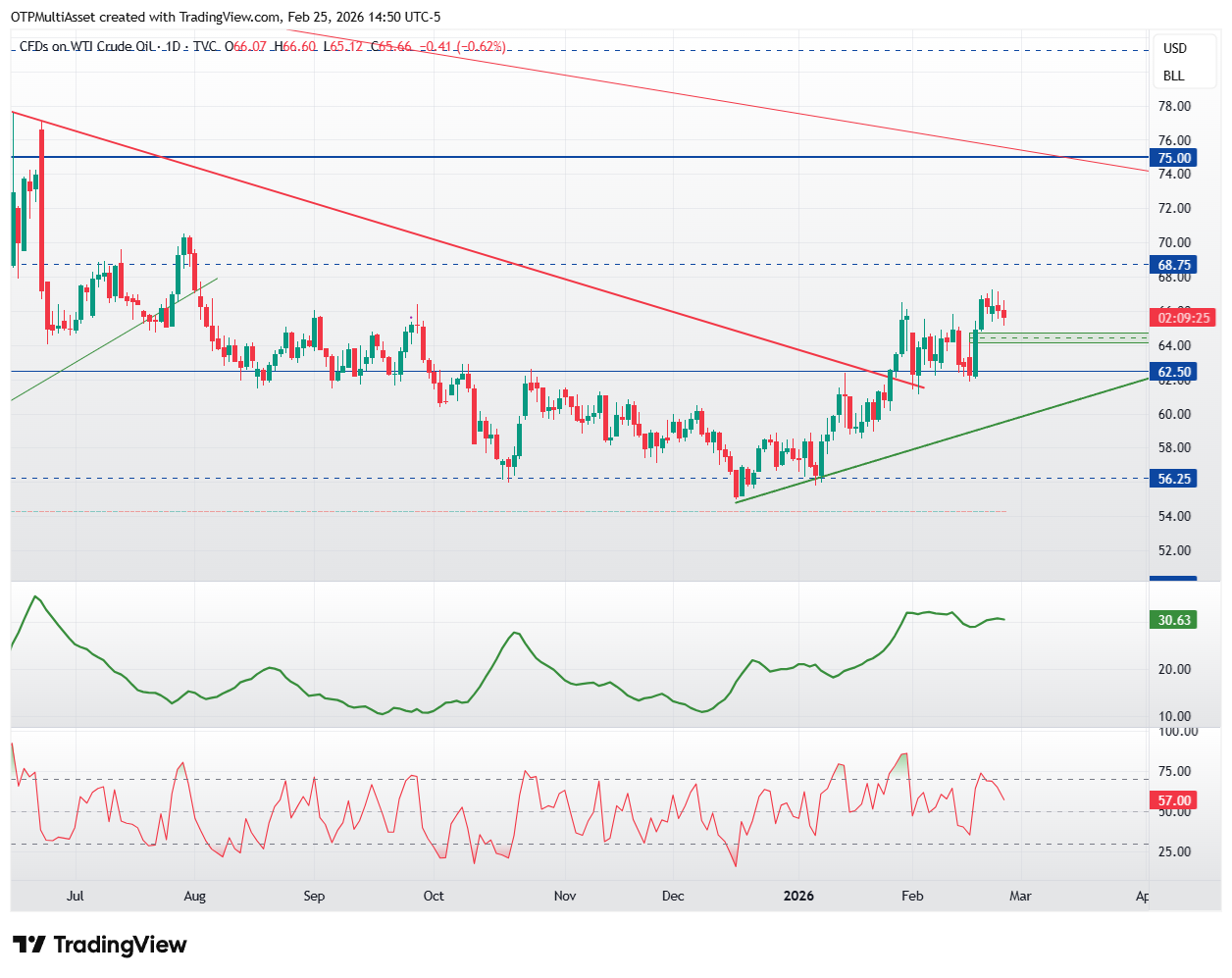Click the Jul label on time axis
Screen dimensions: 1232x978
[x=75, y=896]
